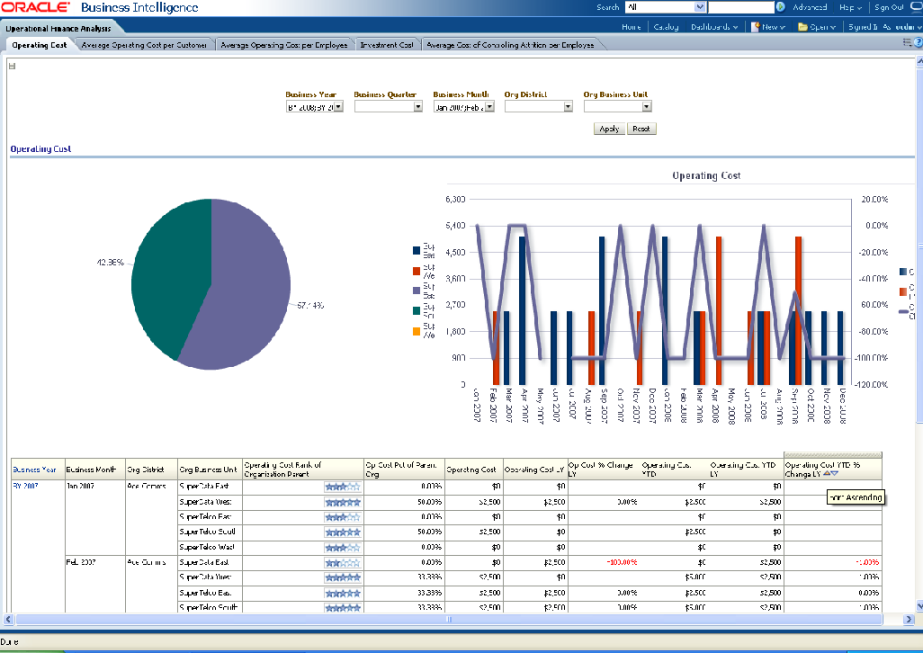
Task: Switch to Average Operating Cost per Customer tab
Action: tap(144, 45)
